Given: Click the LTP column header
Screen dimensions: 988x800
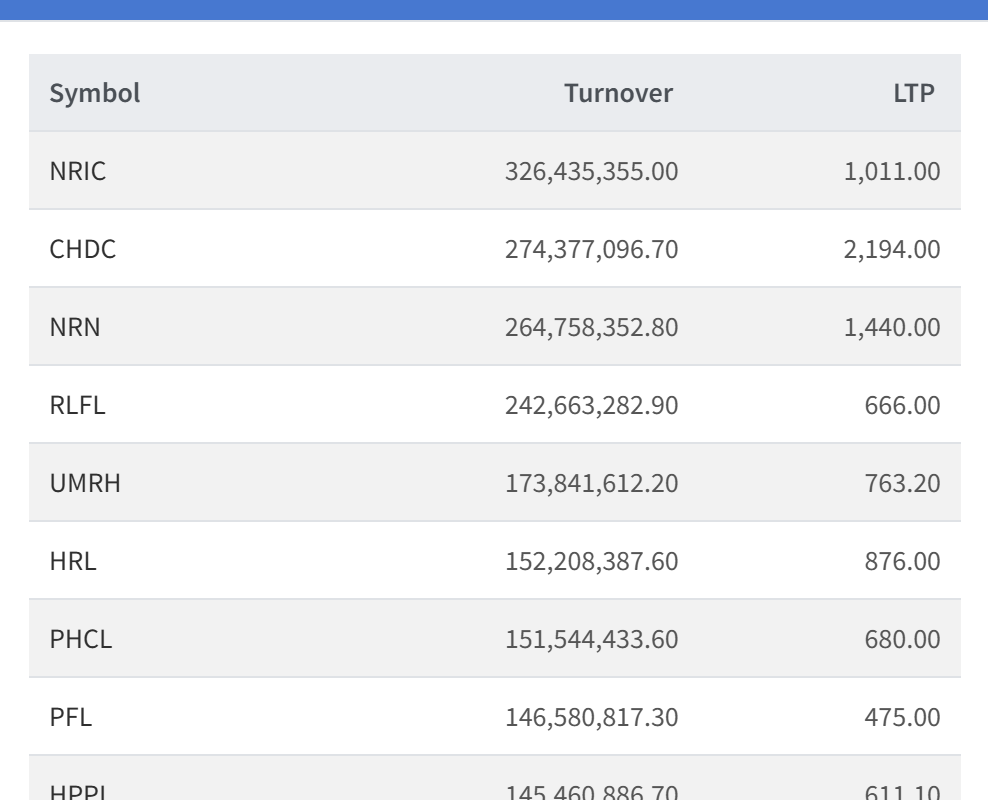Looking at the screenshot, I should [x=915, y=94].
